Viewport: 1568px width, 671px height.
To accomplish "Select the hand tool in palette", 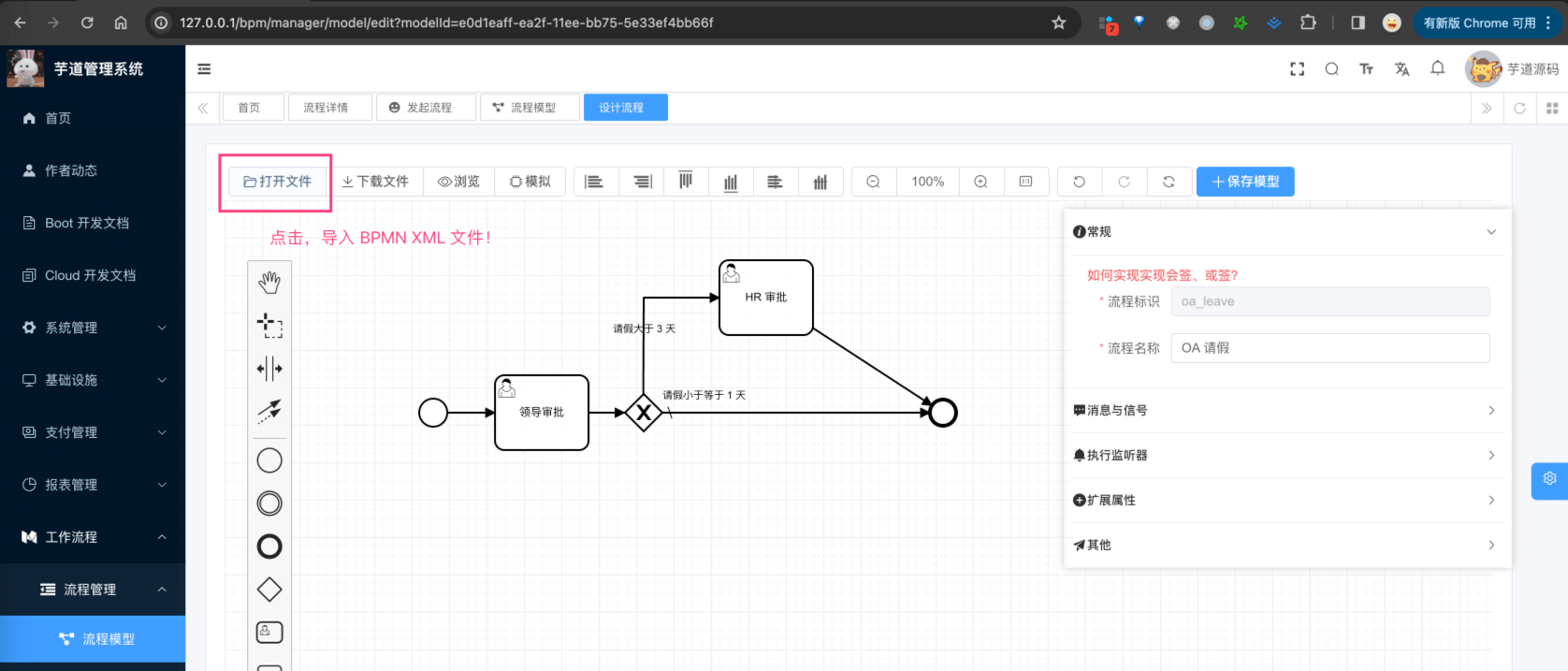I will [269, 282].
